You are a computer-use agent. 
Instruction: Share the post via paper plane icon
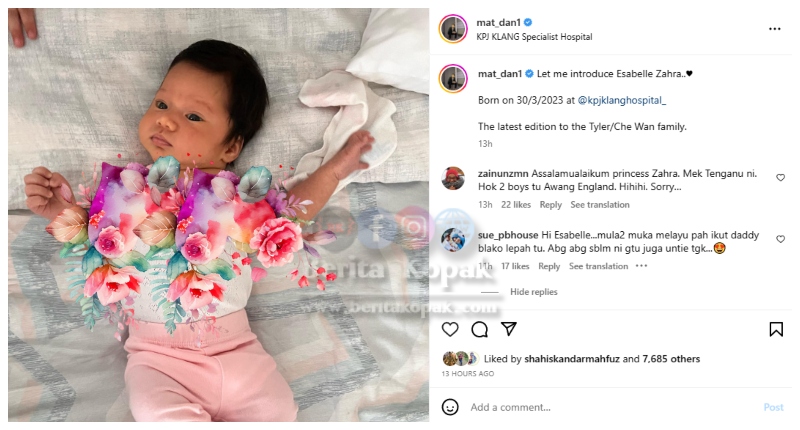click(509, 328)
